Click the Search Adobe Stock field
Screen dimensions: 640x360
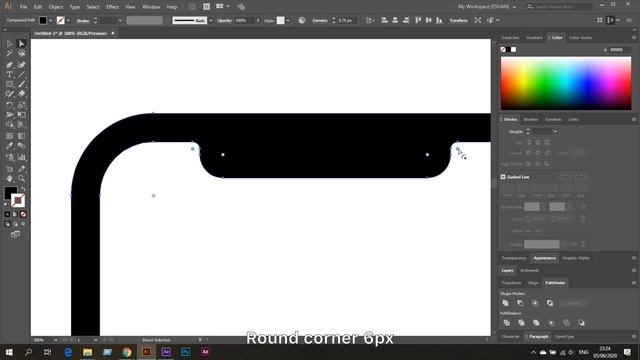click(560, 7)
